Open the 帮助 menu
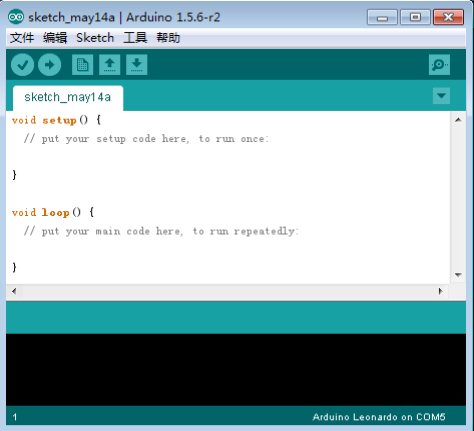This screenshot has width=474, height=431. (168, 38)
